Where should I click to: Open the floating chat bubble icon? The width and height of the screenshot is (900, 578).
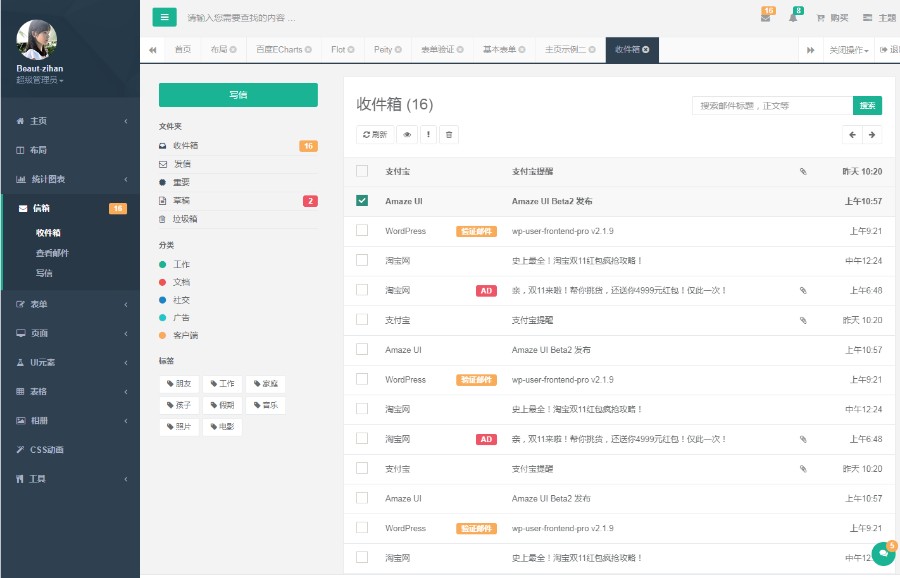pos(883,554)
